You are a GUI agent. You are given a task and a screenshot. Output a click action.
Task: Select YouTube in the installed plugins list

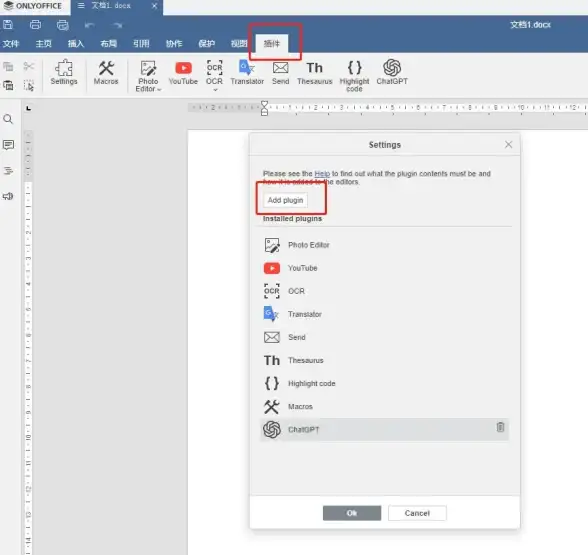pos(384,268)
